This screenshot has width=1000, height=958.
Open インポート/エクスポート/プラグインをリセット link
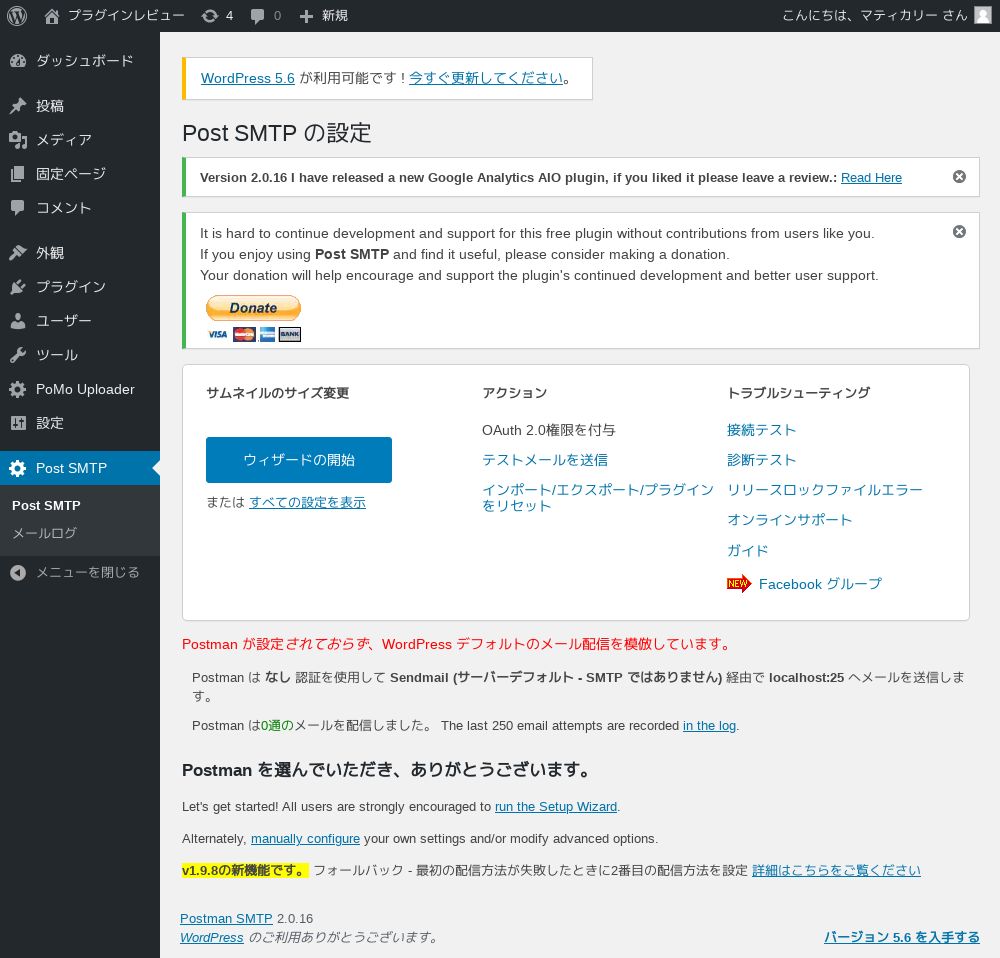[x=598, y=497]
